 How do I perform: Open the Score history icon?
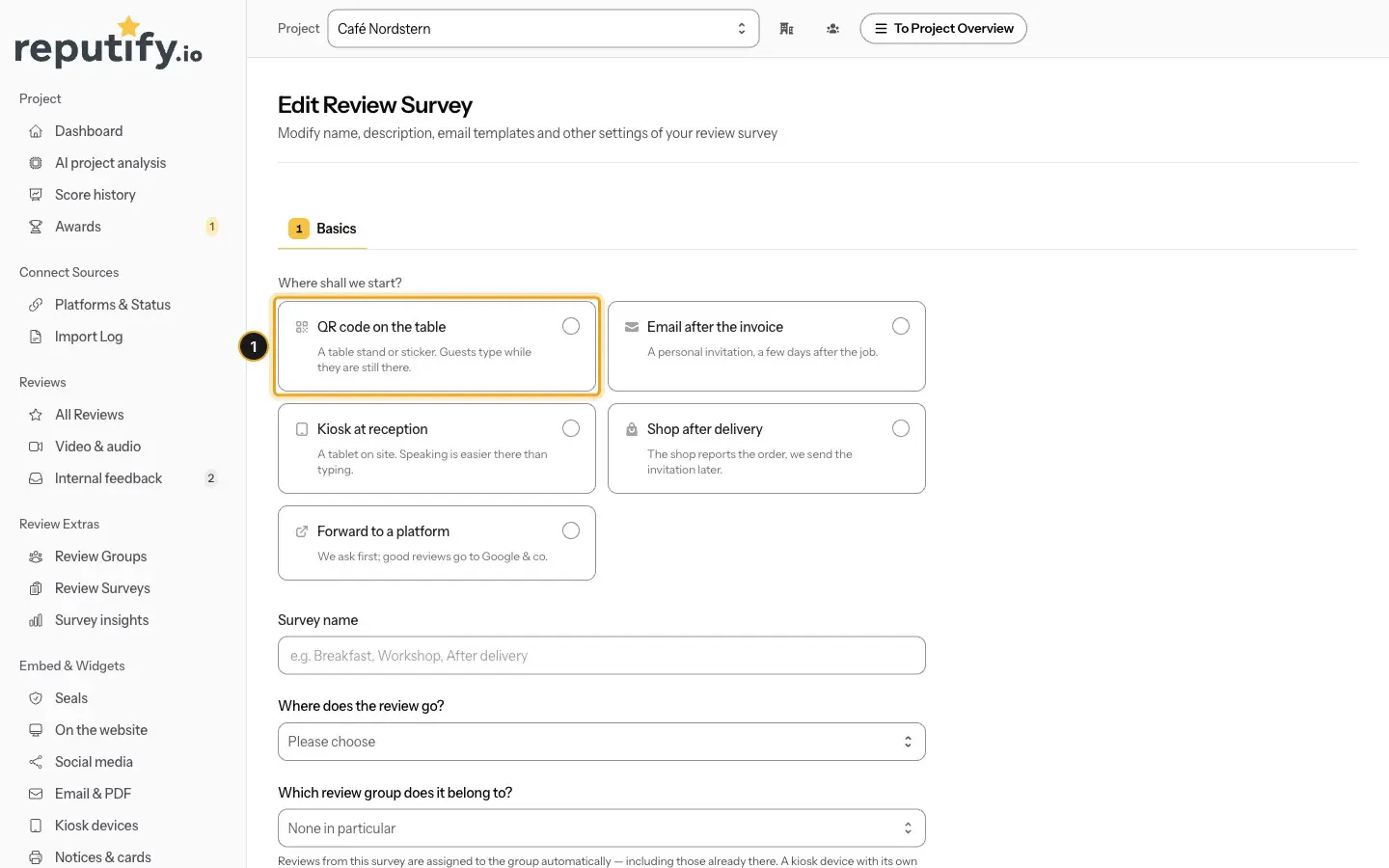click(36, 195)
